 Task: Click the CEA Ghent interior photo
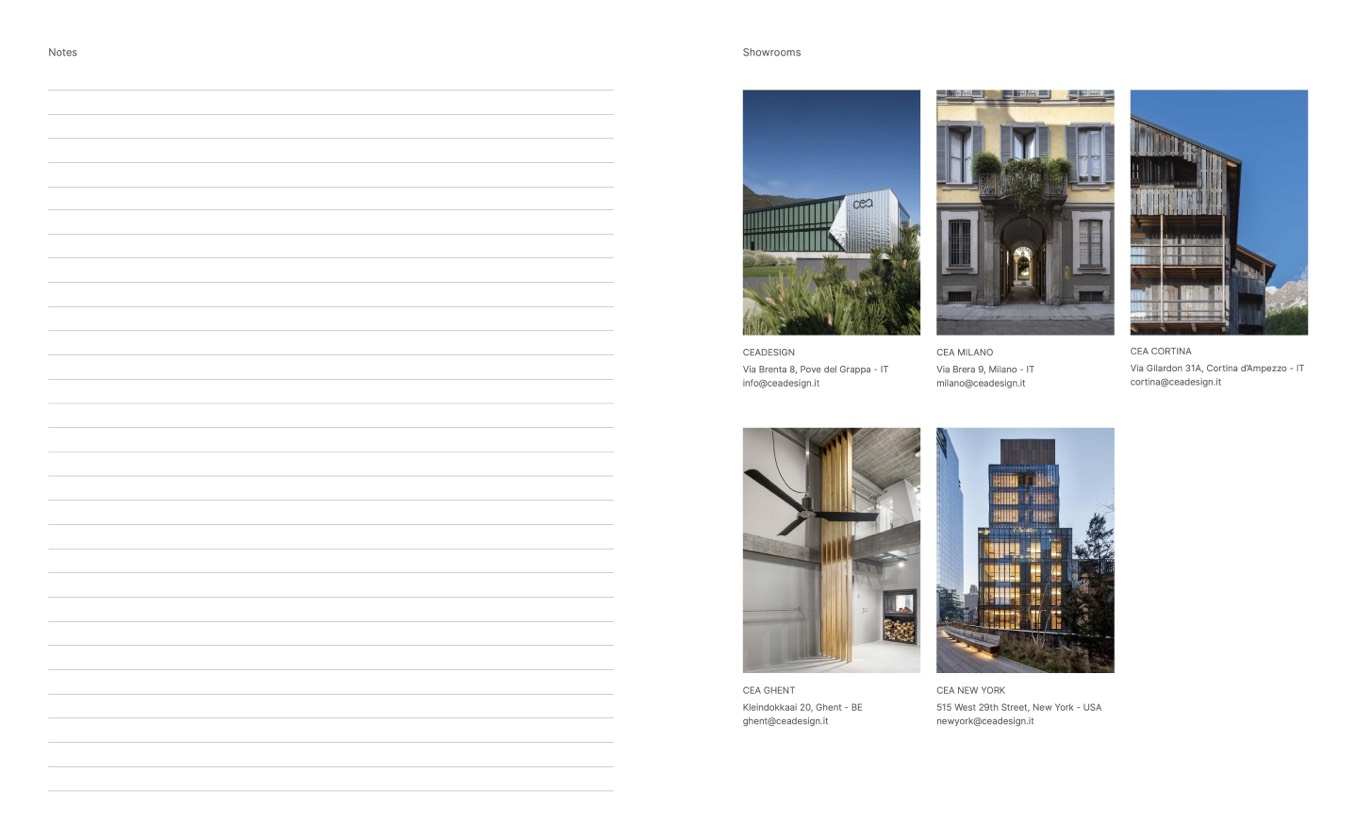click(x=831, y=550)
